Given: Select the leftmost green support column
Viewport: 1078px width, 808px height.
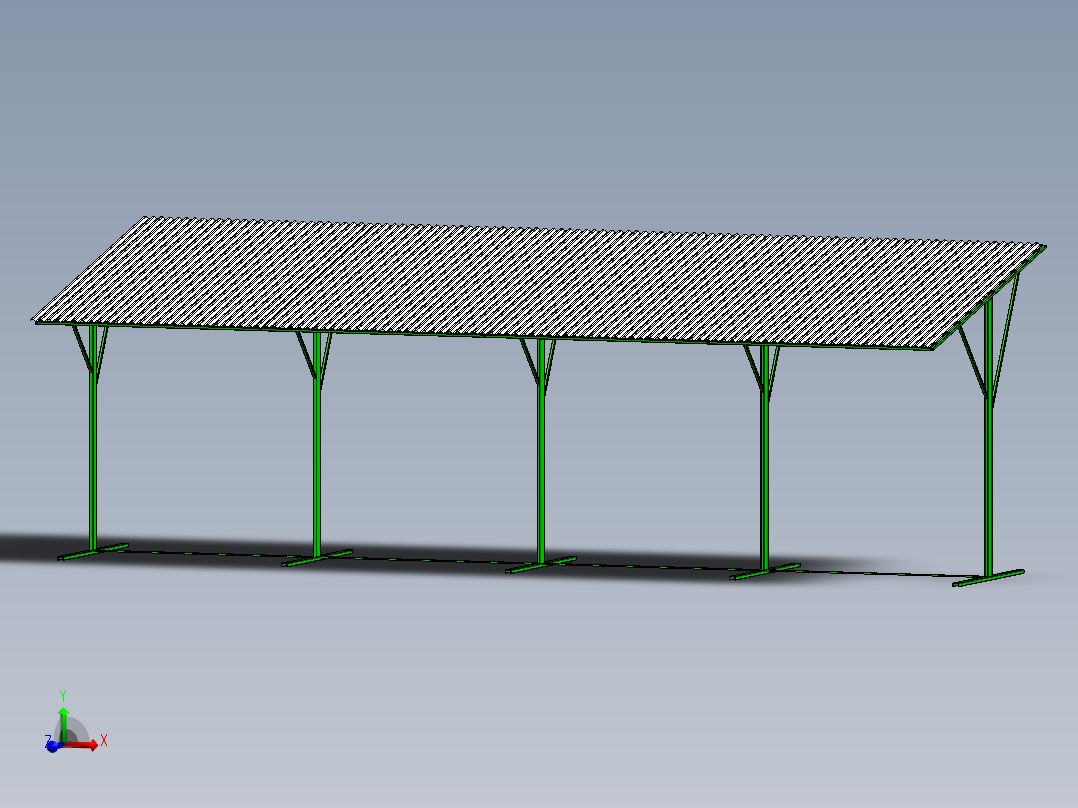Looking at the screenshot, I should click(x=93, y=437).
